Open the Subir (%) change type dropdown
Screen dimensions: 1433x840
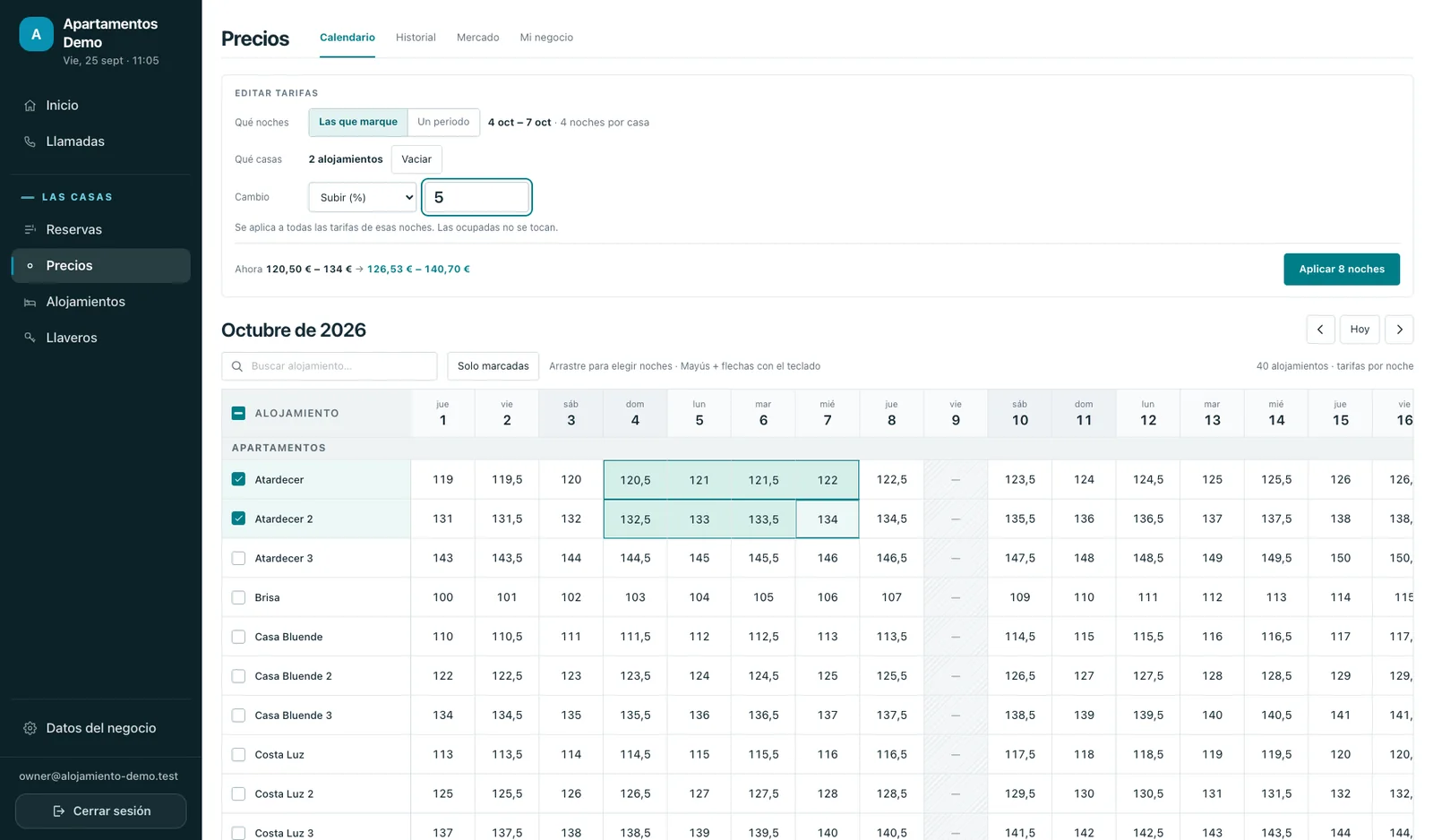click(363, 197)
